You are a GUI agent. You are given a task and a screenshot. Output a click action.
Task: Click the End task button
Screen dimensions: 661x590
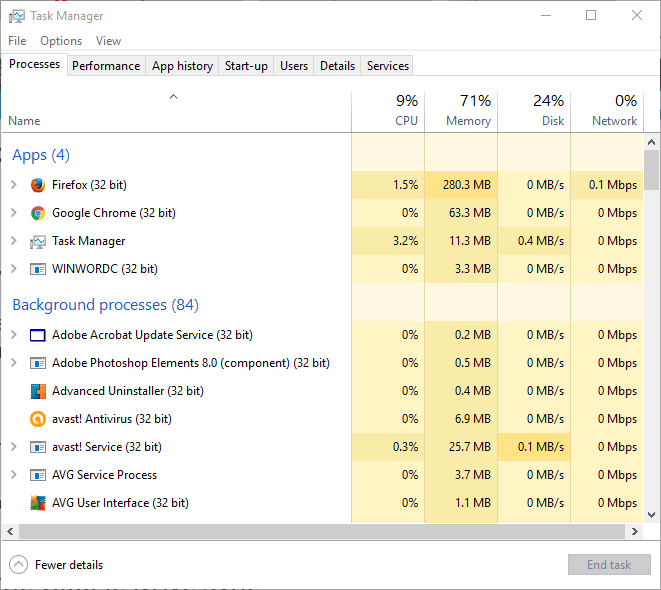point(609,565)
